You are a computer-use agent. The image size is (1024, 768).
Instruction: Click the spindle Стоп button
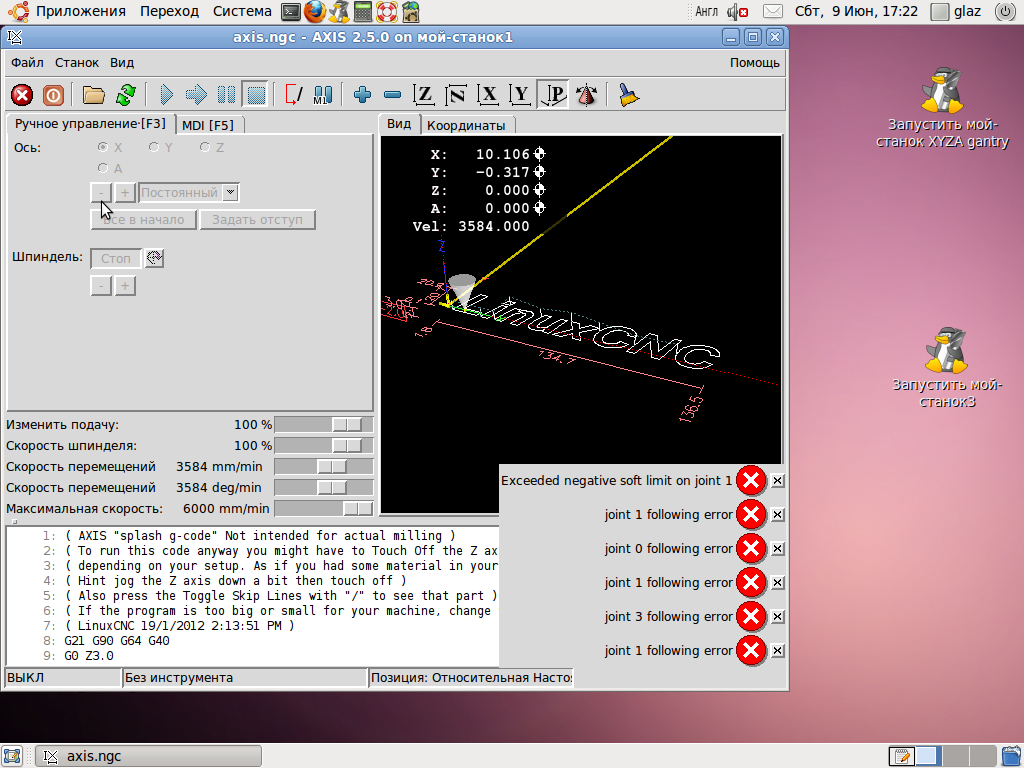point(116,259)
